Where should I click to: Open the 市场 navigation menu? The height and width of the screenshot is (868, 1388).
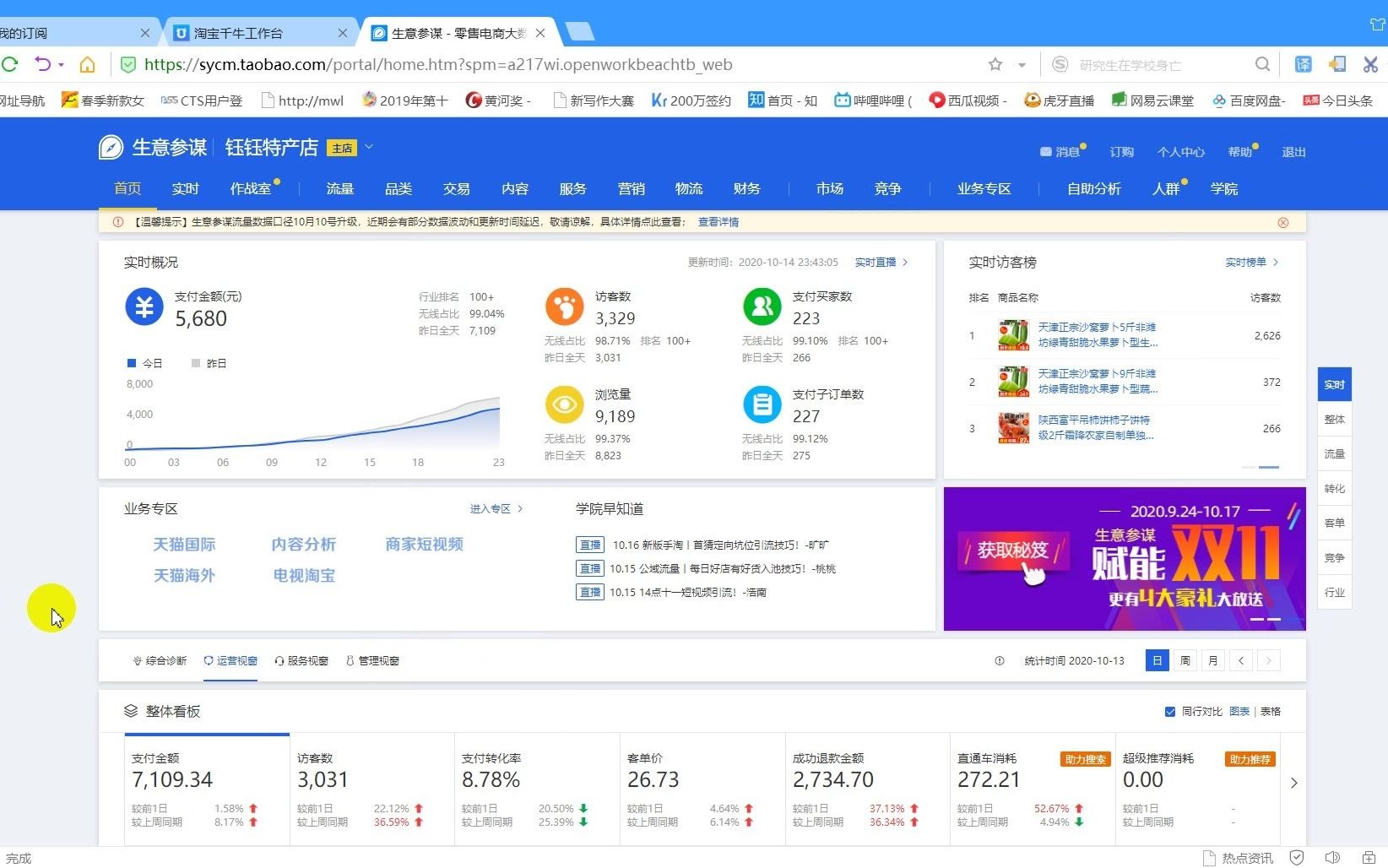pos(830,189)
